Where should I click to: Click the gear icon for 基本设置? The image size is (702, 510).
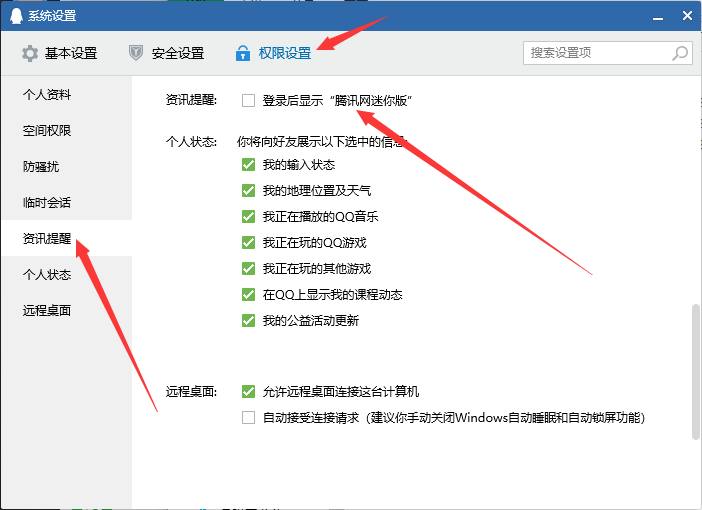pyautogui.click(x=30, y=53)
